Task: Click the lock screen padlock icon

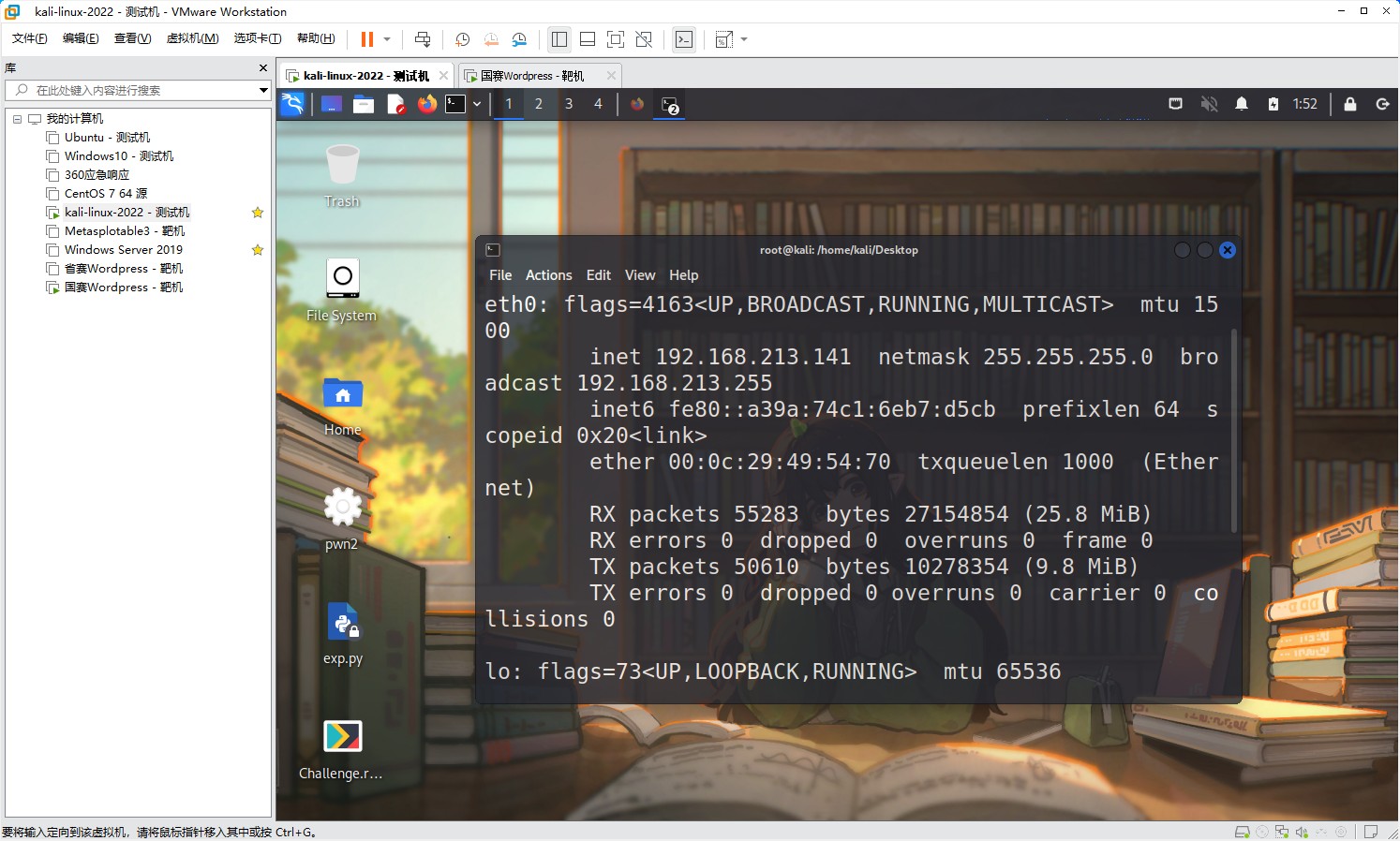Action: coord(1349,104)
